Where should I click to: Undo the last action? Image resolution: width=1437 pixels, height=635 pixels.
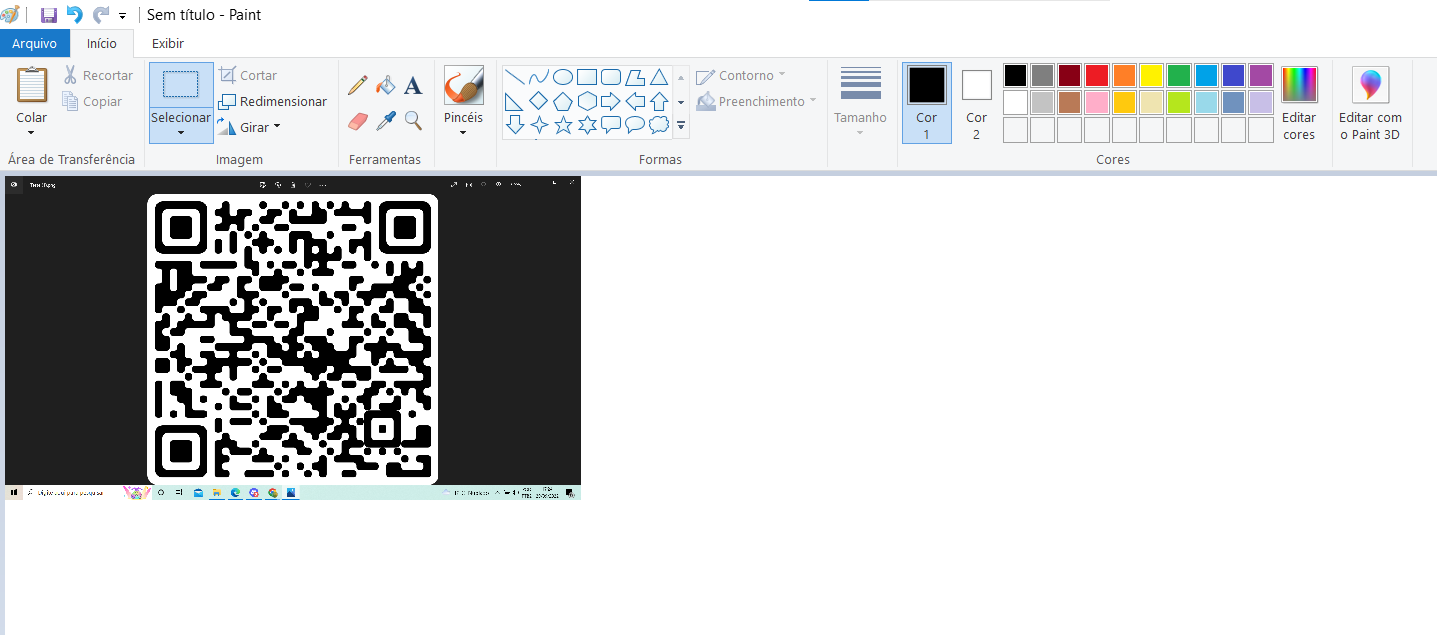point(75,15)
